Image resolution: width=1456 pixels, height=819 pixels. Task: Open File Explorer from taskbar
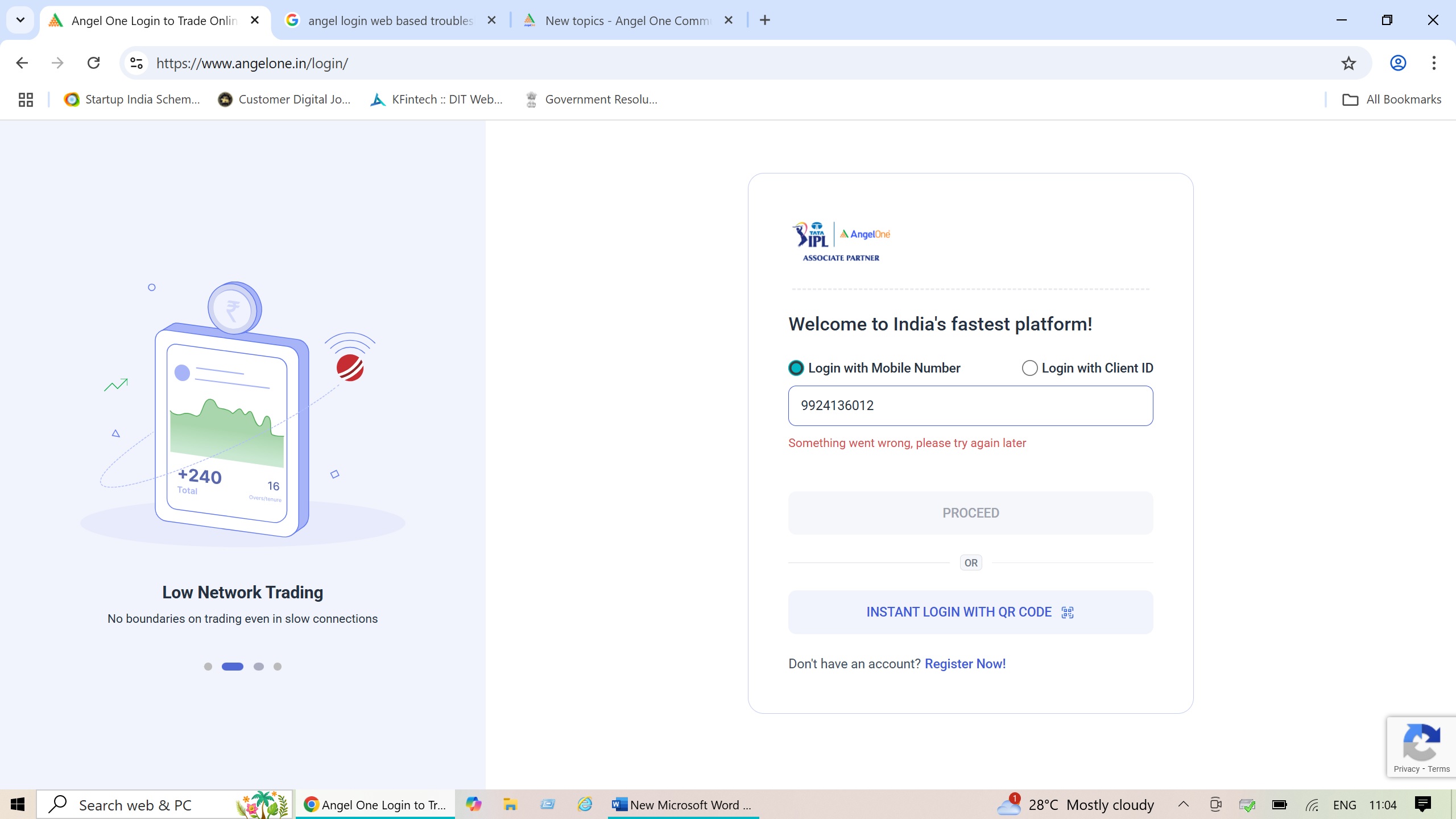[510, 804]
